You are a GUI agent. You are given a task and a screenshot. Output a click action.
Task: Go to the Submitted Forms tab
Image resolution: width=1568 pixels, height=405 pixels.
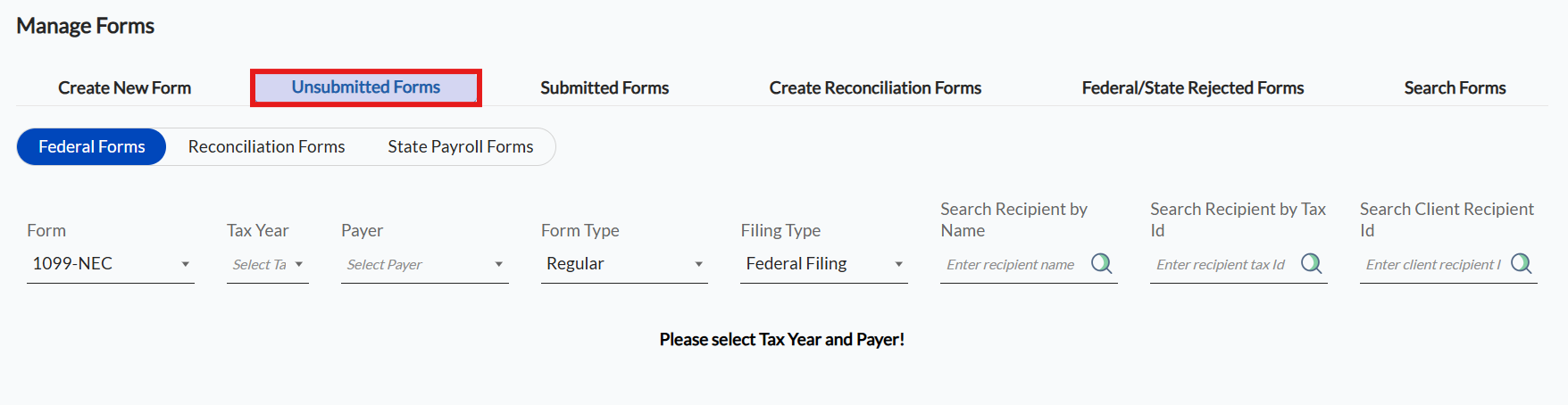[x=605, y=87]
